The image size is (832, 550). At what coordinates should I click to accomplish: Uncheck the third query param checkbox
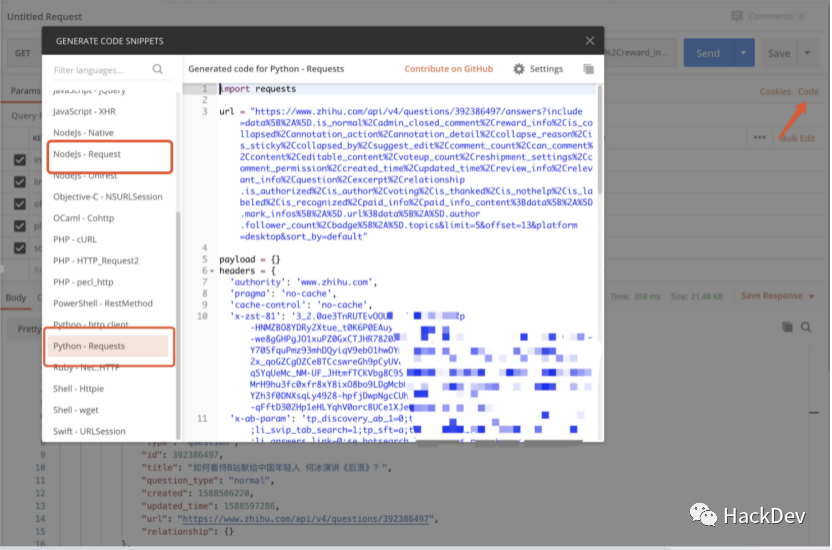(20, 204)
